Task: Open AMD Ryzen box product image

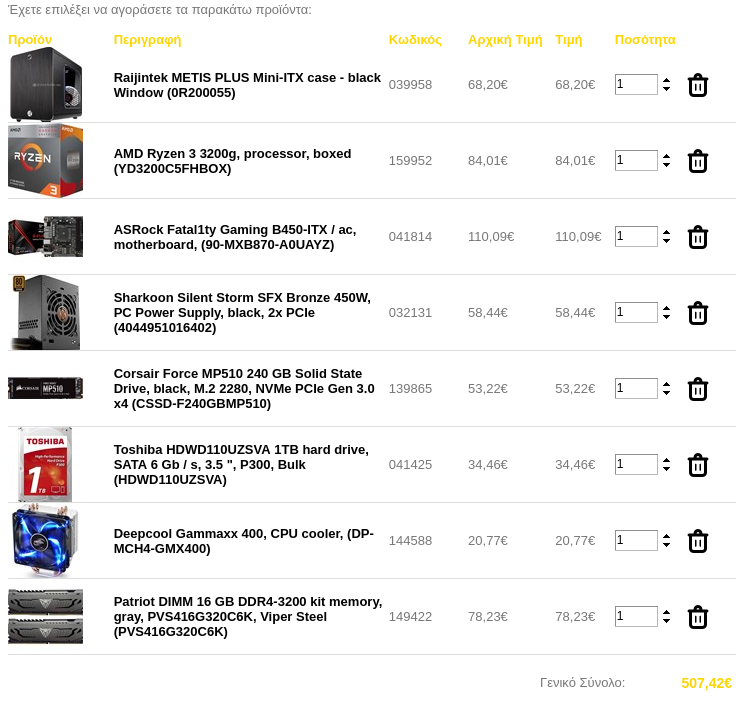Action: coord(46,160)
